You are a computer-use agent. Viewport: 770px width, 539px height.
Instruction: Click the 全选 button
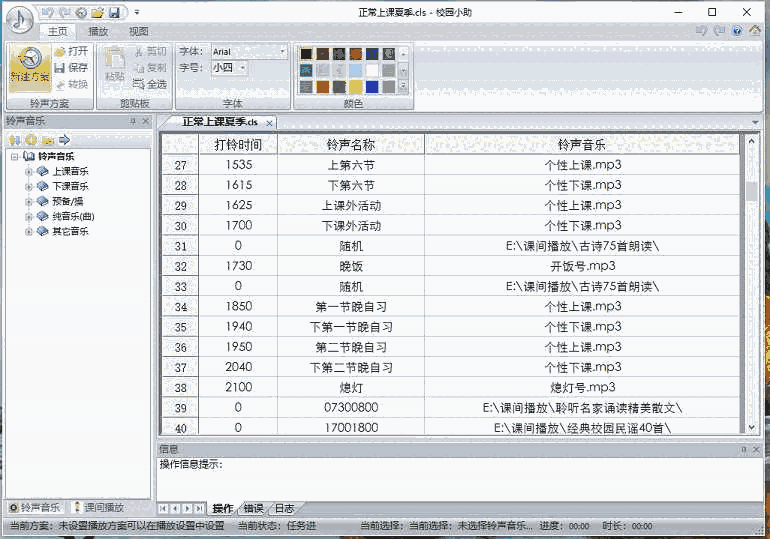click(x=151, y=84)
